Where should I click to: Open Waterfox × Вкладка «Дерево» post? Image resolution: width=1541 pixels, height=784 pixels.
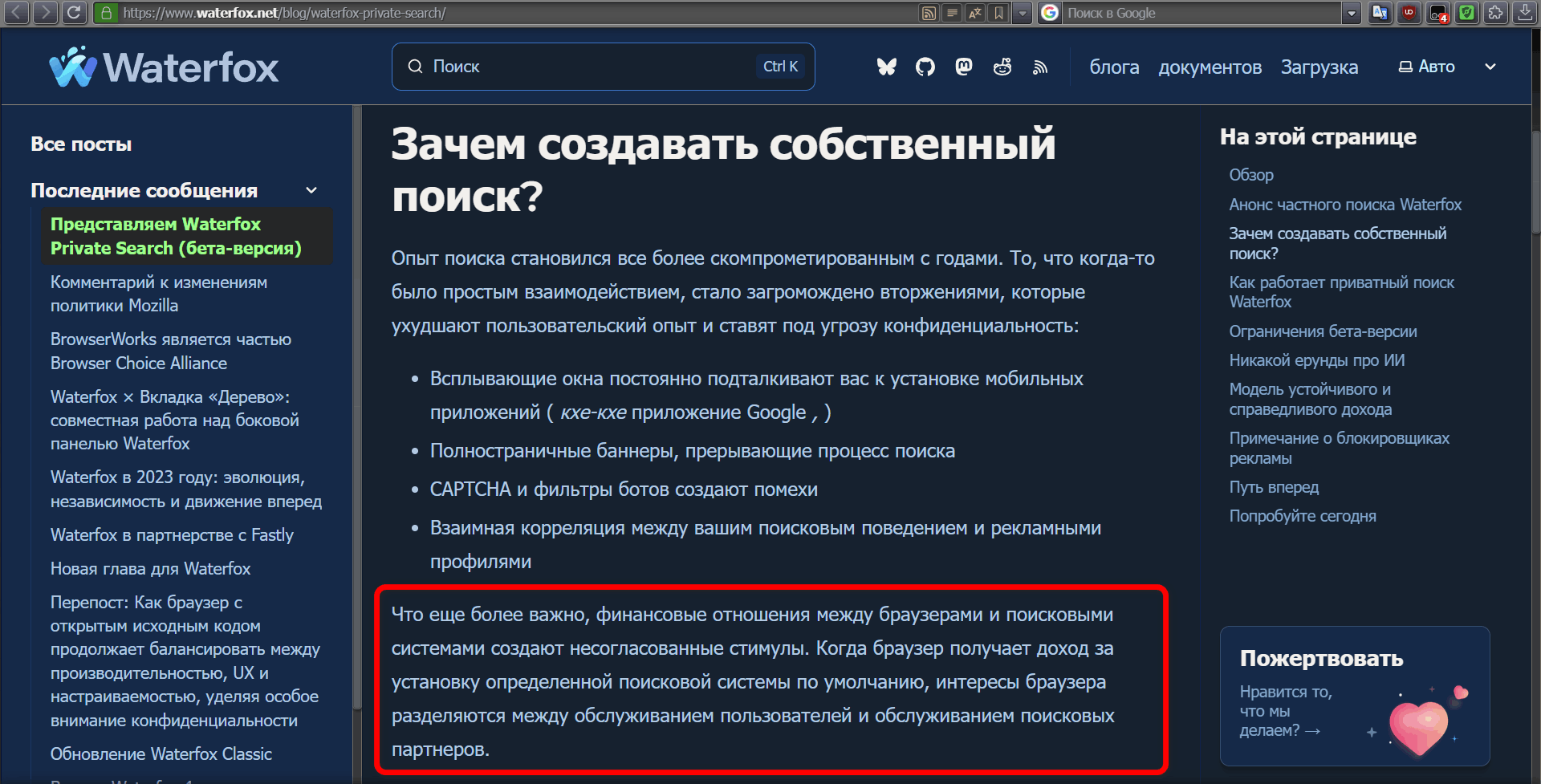pos(175,420)
